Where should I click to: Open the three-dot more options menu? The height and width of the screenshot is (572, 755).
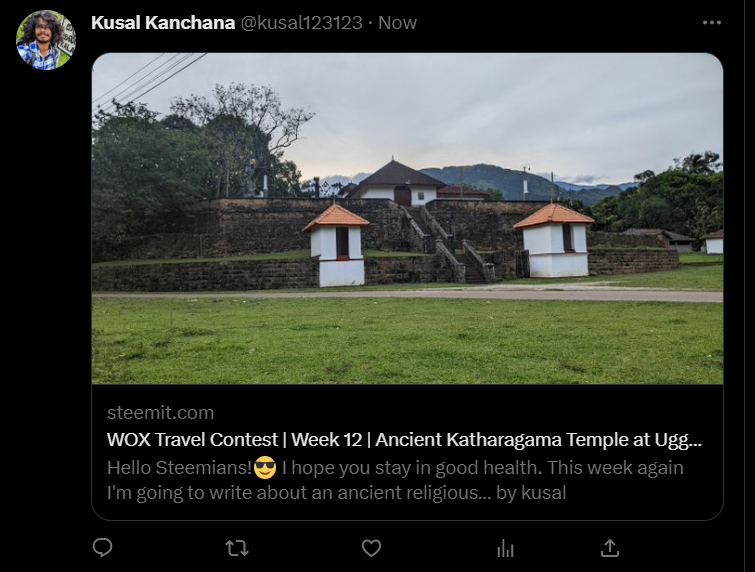[712, 23]
